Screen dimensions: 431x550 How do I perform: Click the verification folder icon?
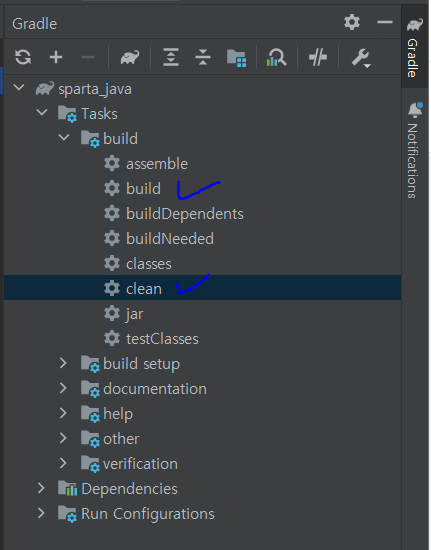tap(90, 464)
